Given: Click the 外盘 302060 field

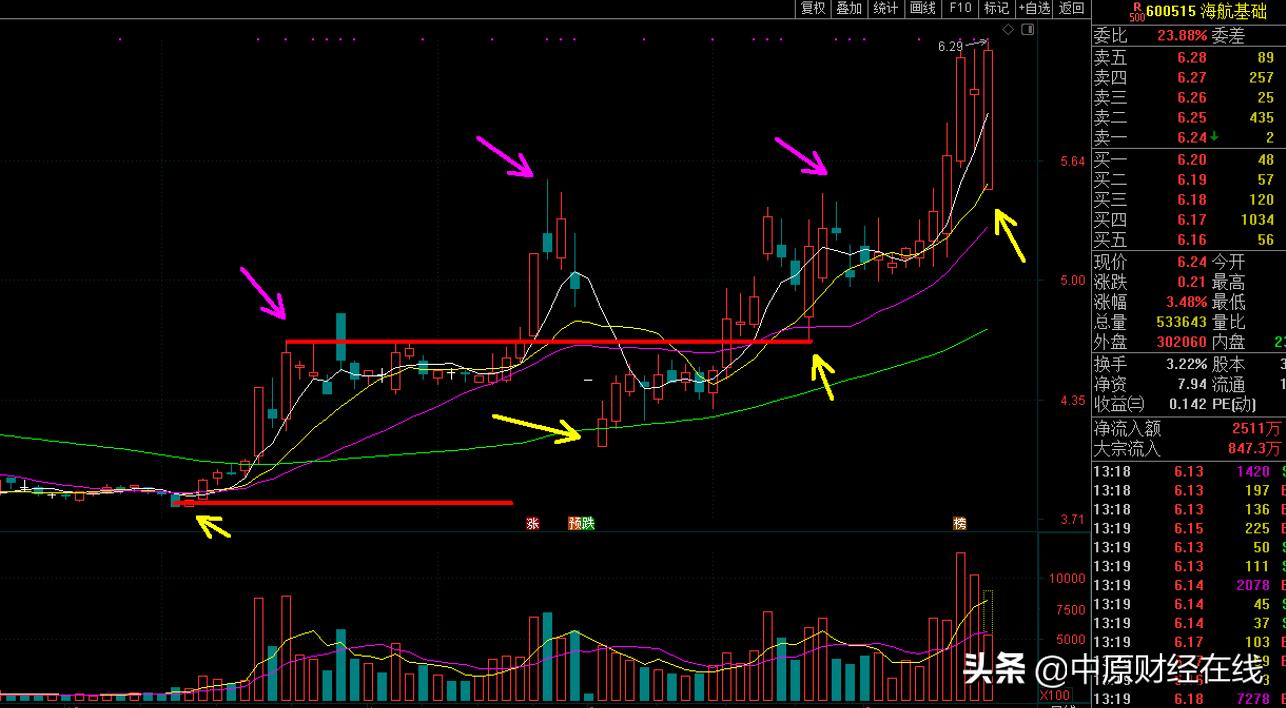Looking at the screenshot, I should coord(1150,342).
